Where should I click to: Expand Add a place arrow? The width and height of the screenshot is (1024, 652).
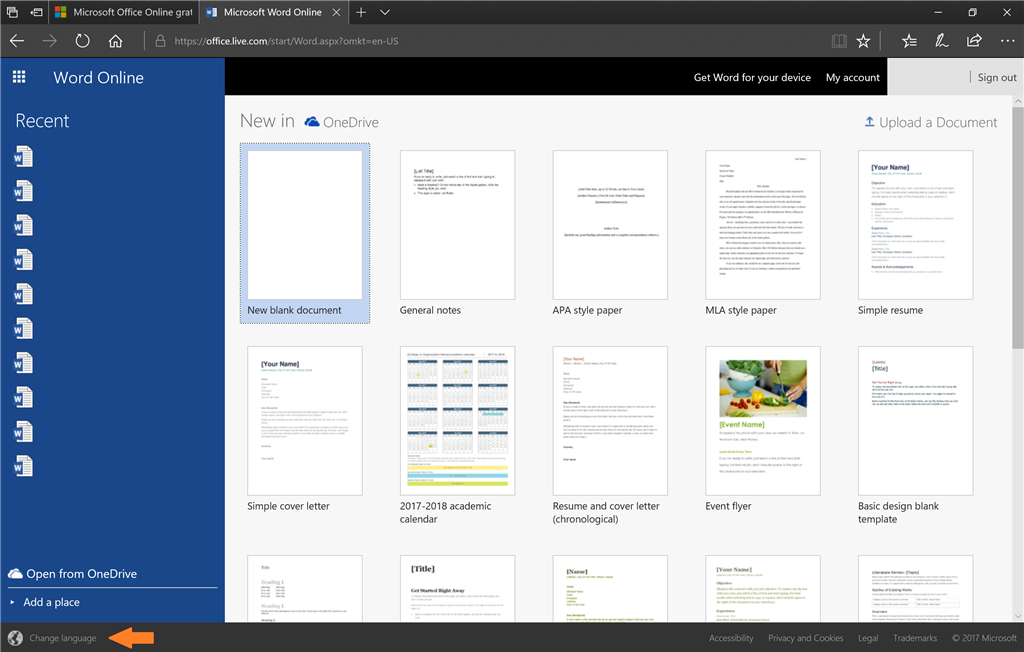click(x=12, y=602)
